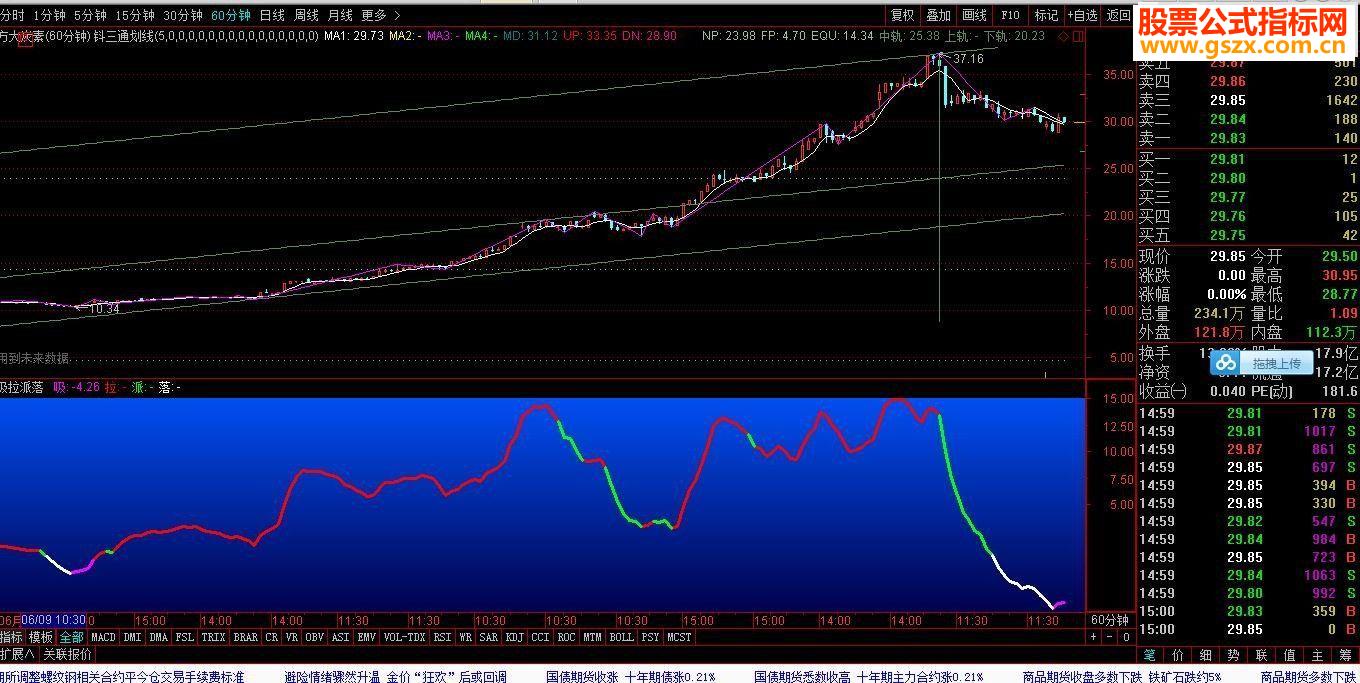Select the 联 linked tab

(x=1262, y=656)
